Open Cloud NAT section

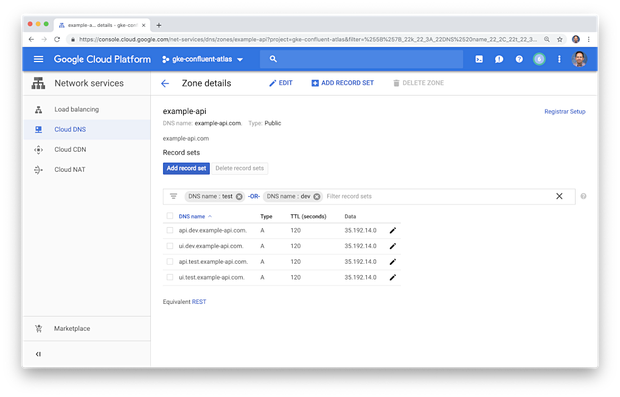point(87,170)
